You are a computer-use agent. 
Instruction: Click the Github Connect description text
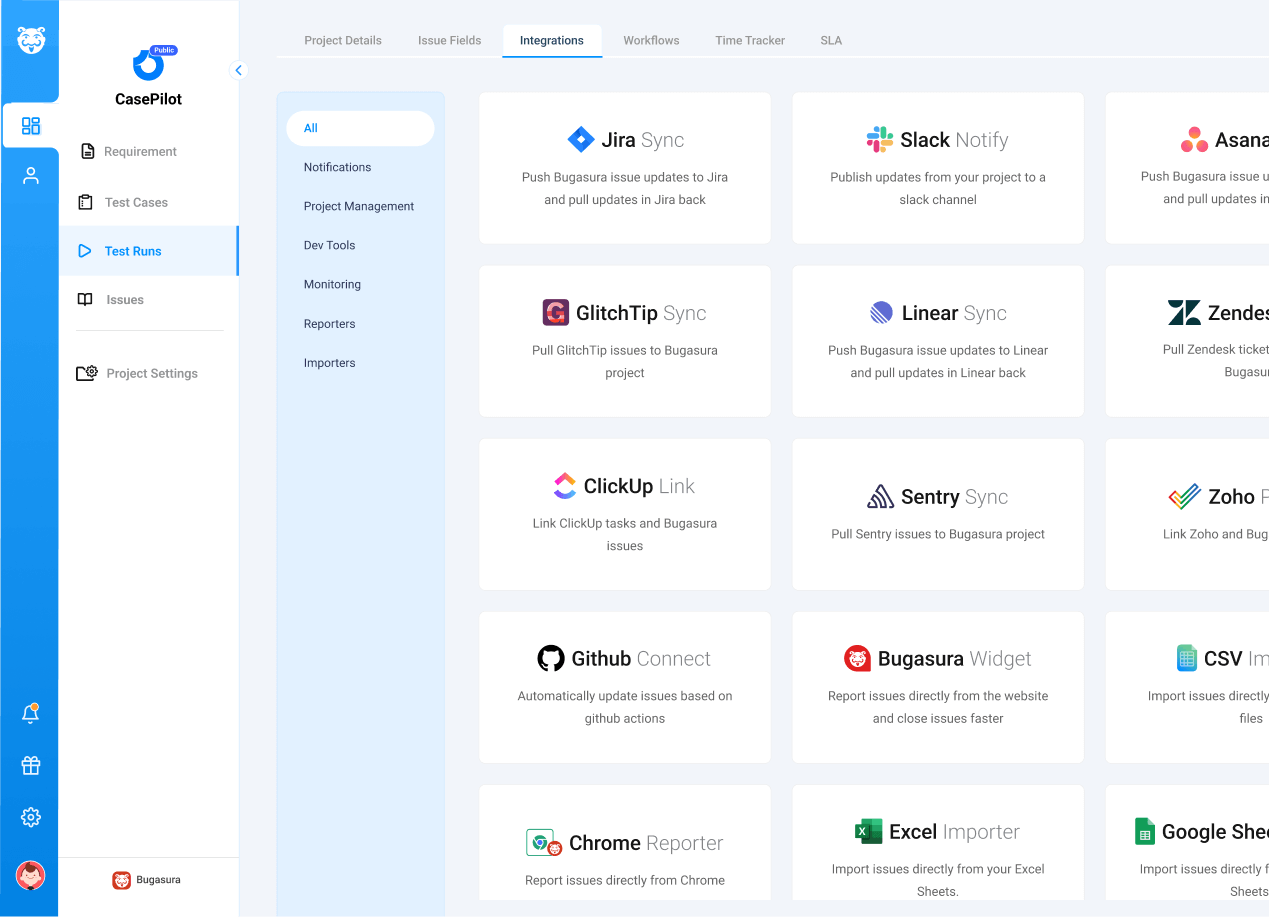point(625,707)
